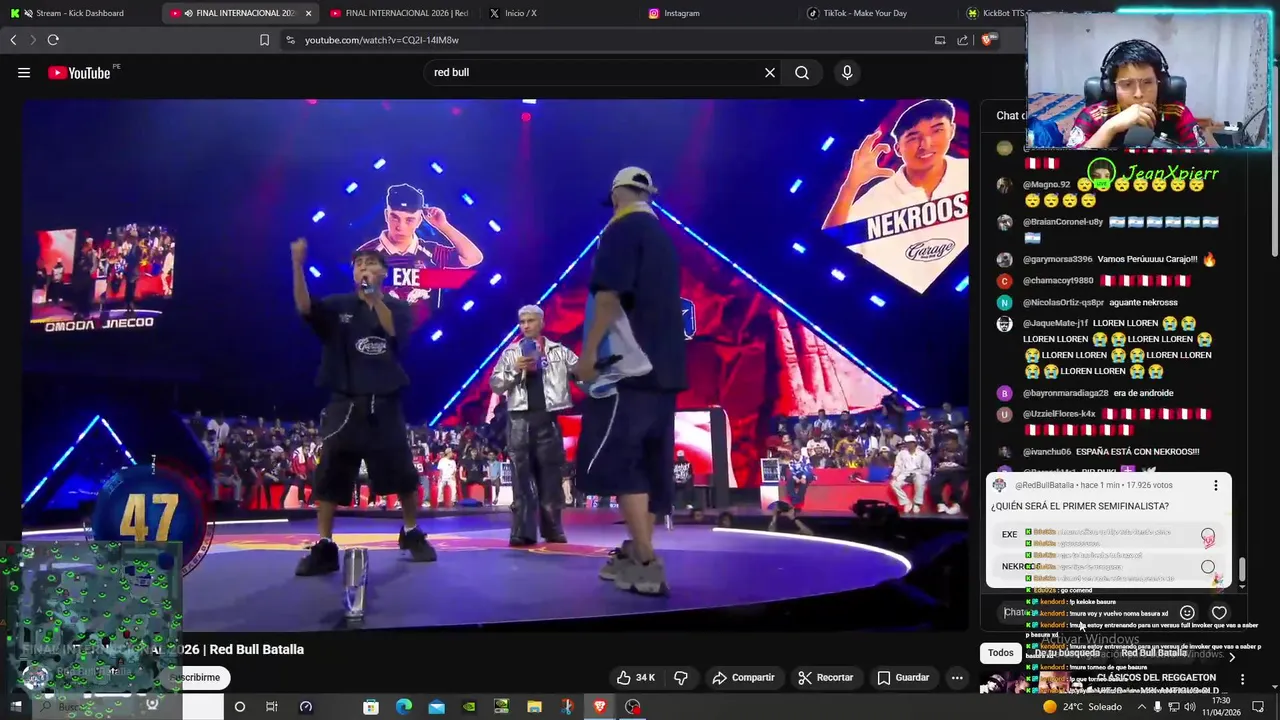The height and width of the screenshot is (720, 1280).
Task: Open Cortana circle in taskbar
Action: coord(239,707)
